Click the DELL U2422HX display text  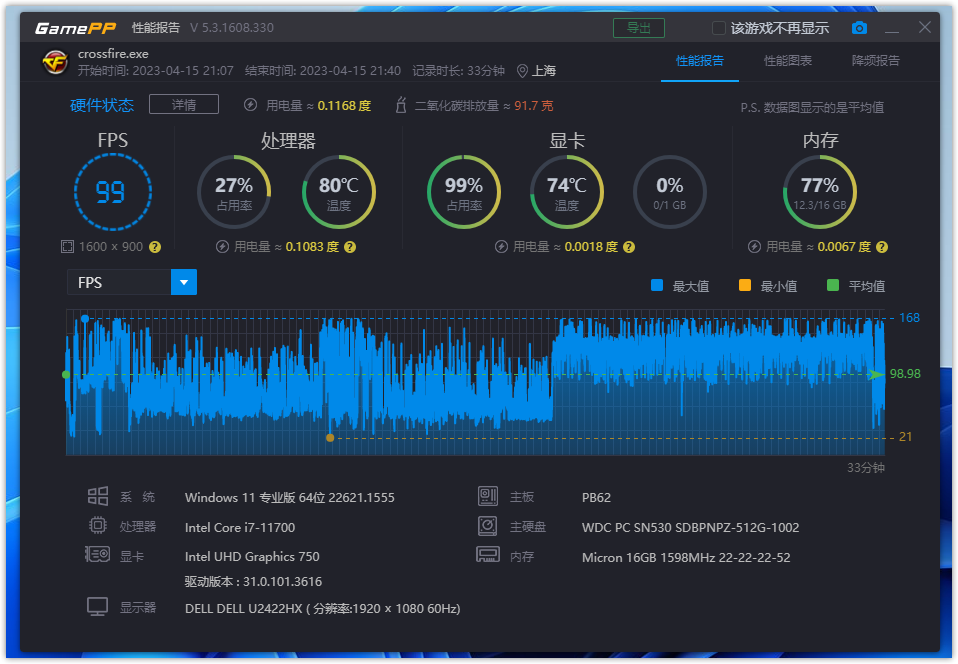pos(323,608)
